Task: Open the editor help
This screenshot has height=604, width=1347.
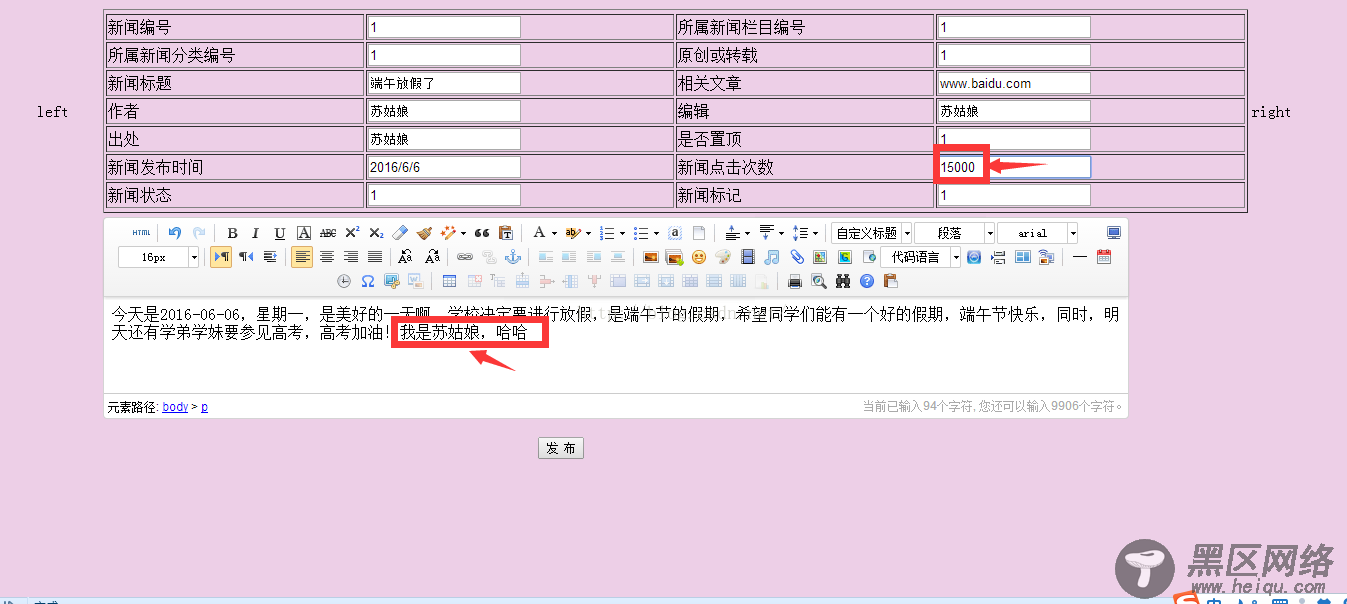Action: point(867,281)
